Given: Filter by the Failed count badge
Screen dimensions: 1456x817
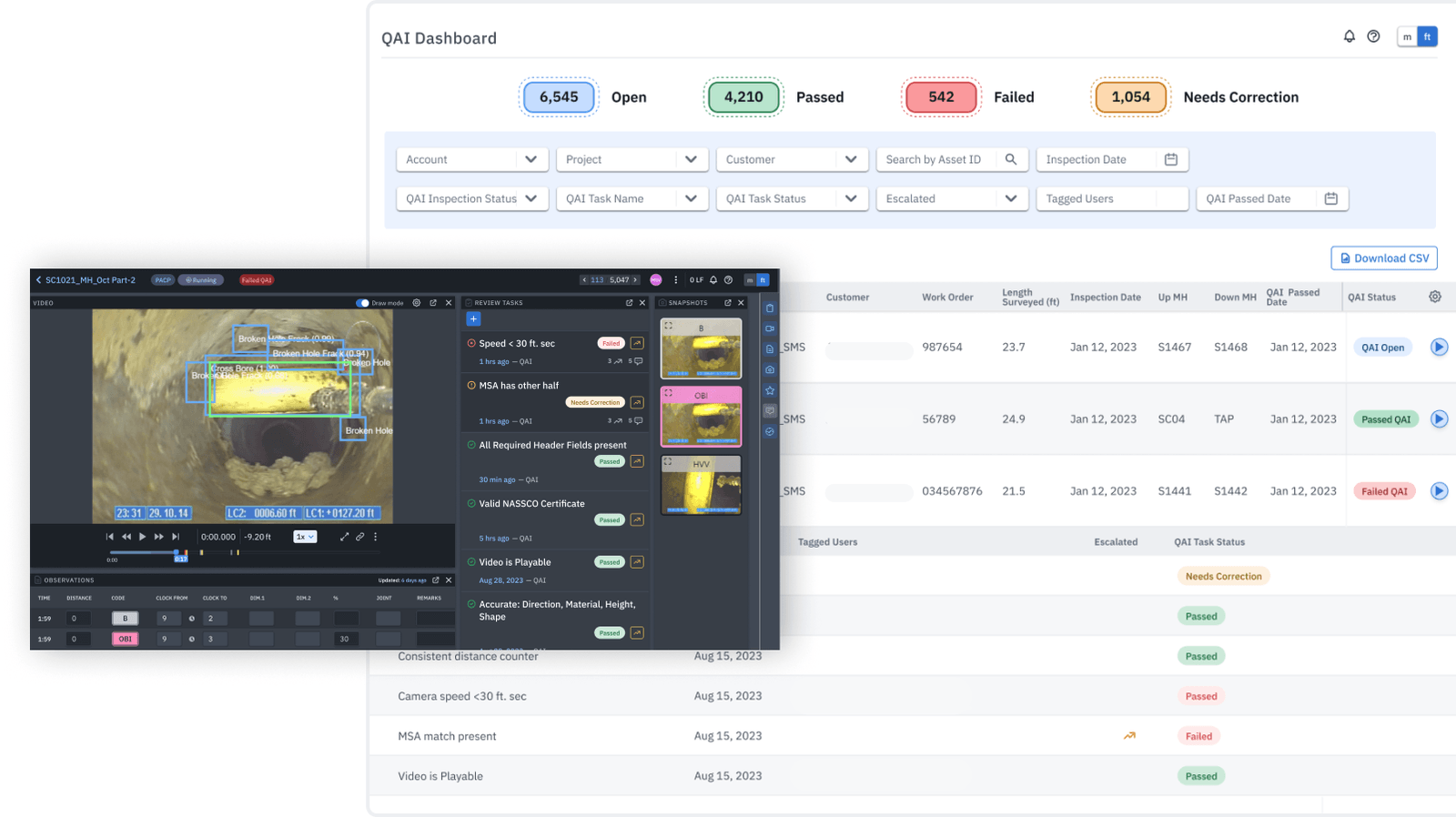Looking at the screenshot, I should tap(941, 97).
